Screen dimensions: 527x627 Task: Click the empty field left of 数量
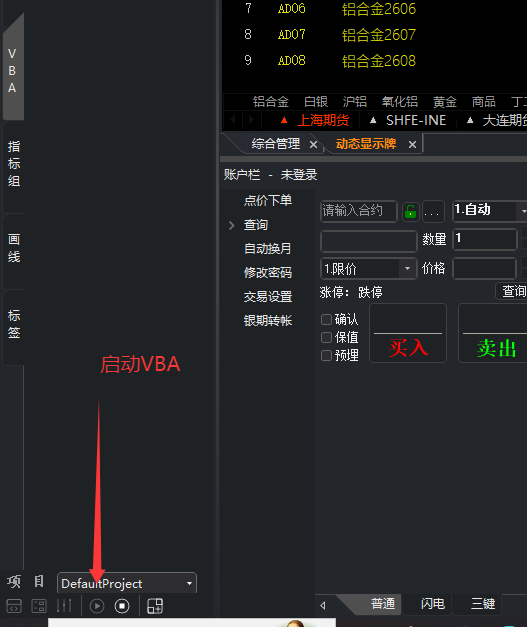(369, 240)
